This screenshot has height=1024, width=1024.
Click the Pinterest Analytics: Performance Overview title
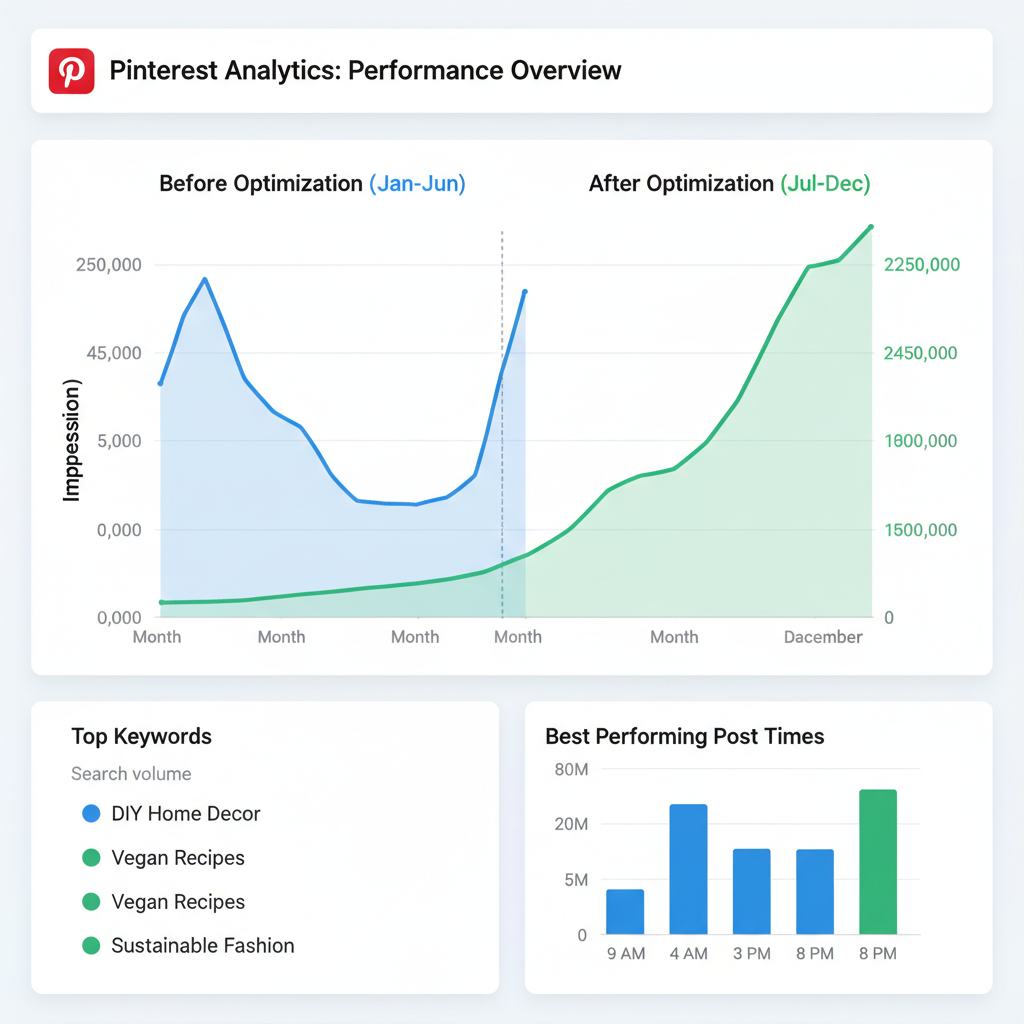365,71
